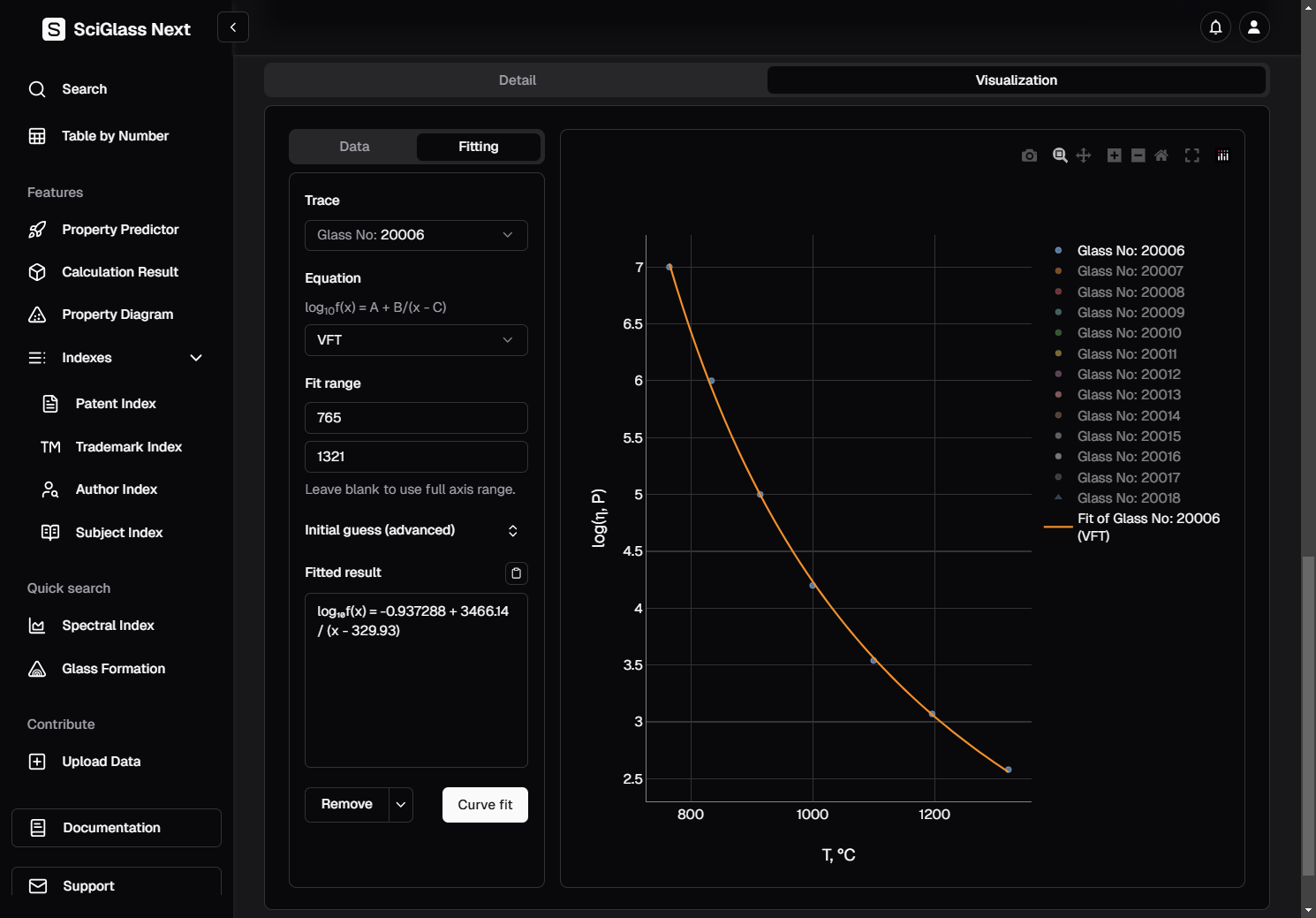Click the fit range lower bound field 765

tap(416, 418)
